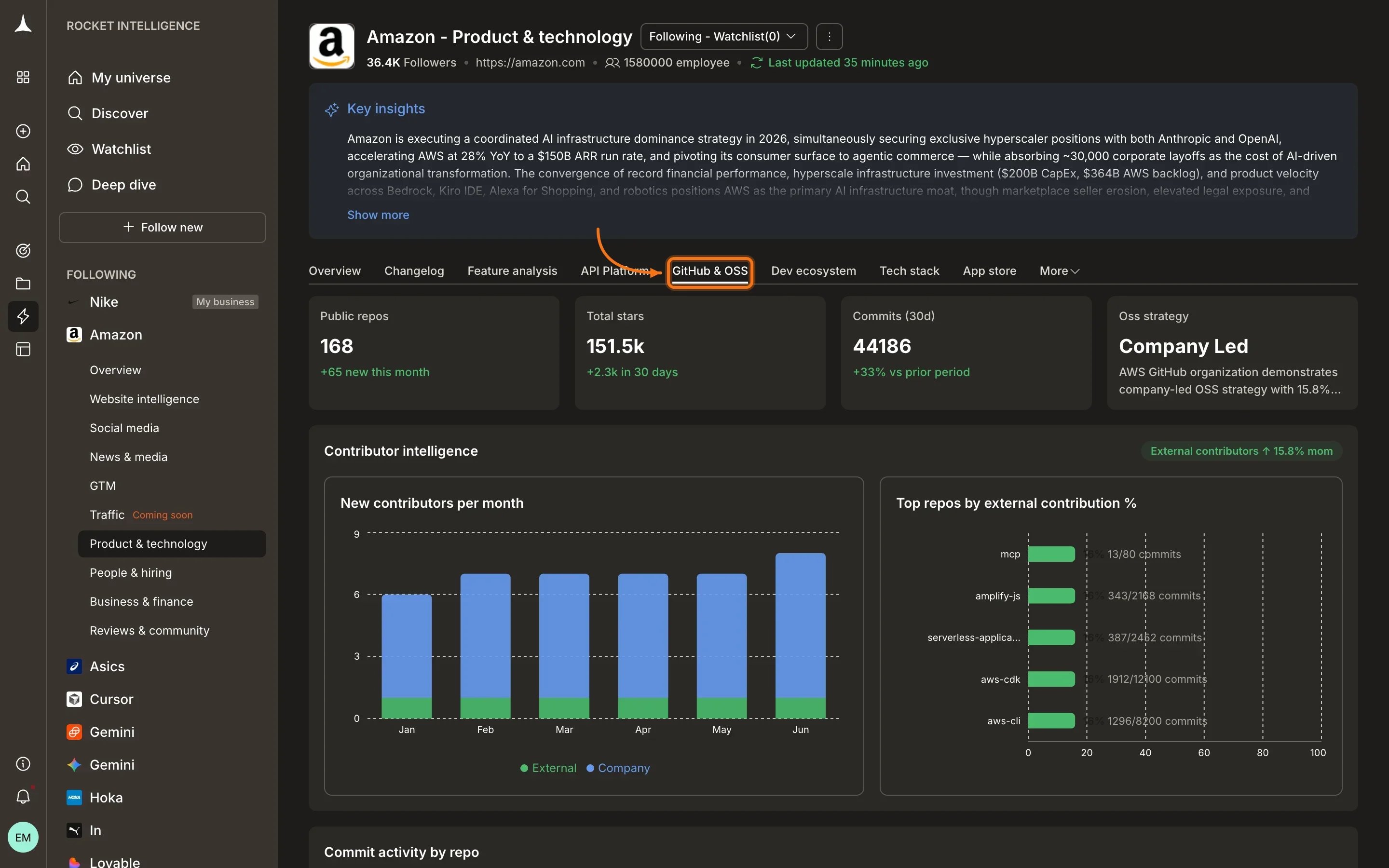Select Nike in following list
This screenshot has width=1389, height=868.
click(104, 302)
